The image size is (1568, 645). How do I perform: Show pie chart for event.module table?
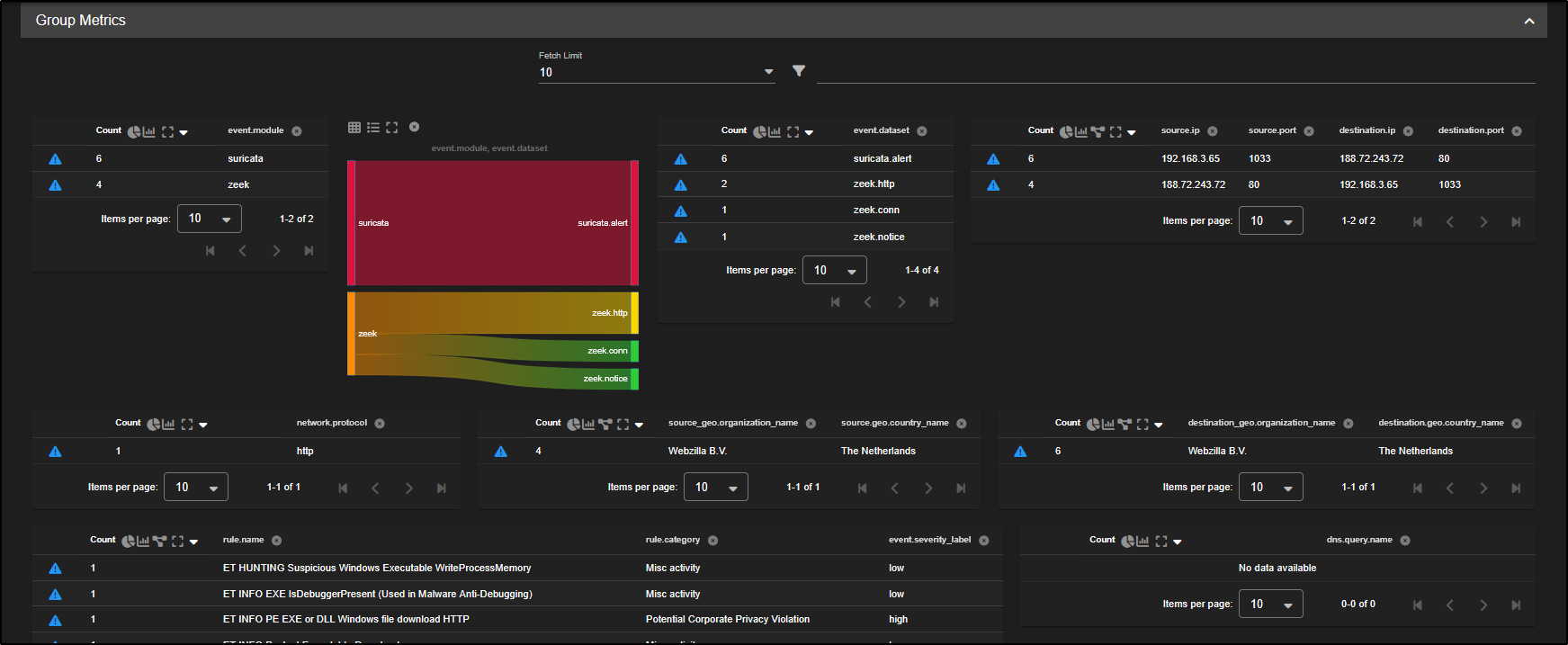[133, 132]
